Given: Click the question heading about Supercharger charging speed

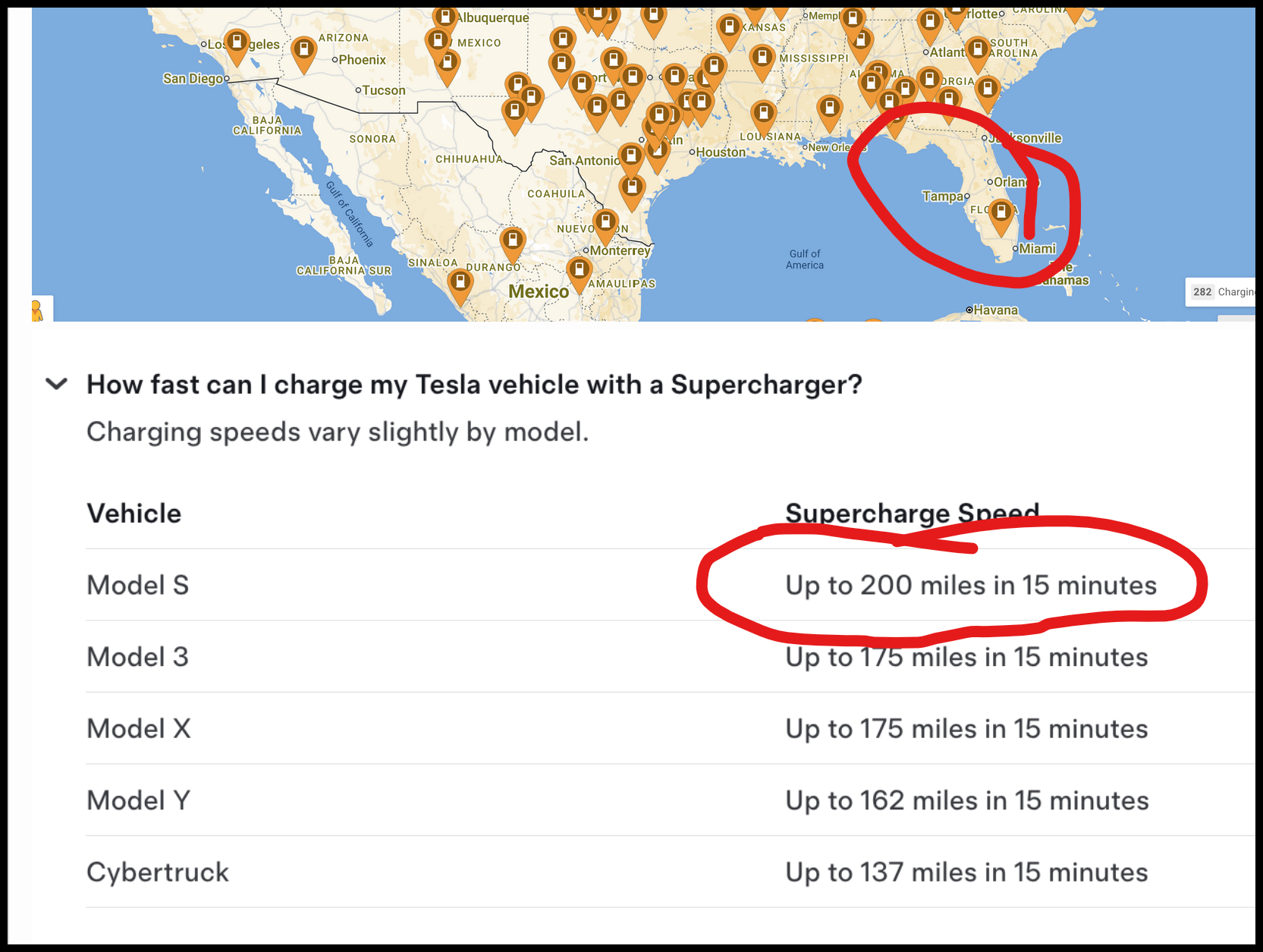Looking at the screenshot, I should pyautogui.click(x=474, y=385).
